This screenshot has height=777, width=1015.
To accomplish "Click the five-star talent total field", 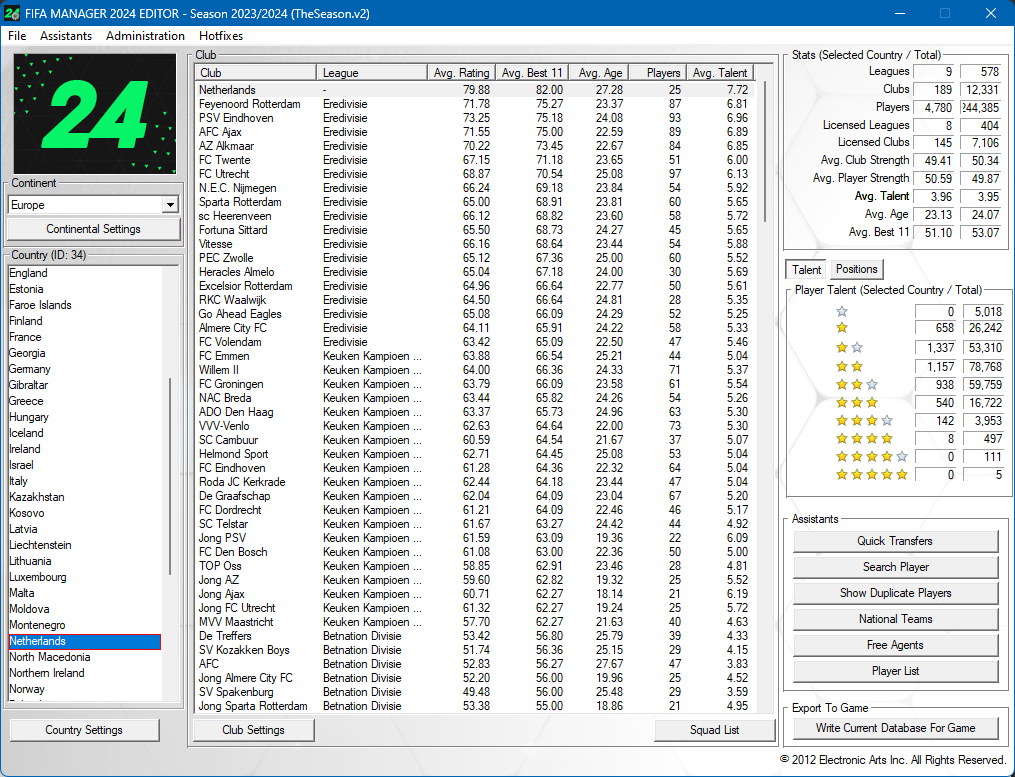I will [x=983, y=475].
